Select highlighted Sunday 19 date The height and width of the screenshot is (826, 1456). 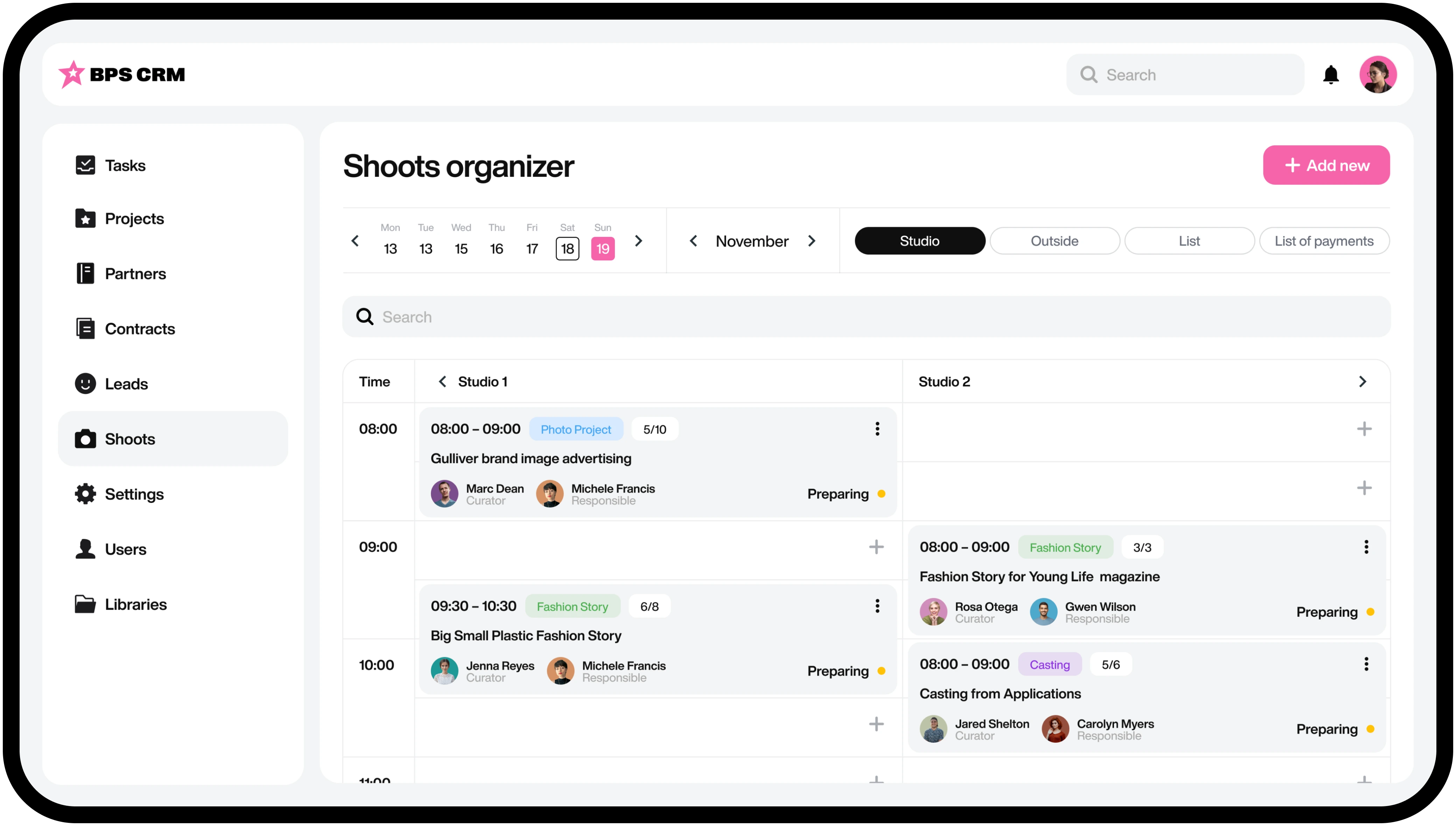coord(602,248)
